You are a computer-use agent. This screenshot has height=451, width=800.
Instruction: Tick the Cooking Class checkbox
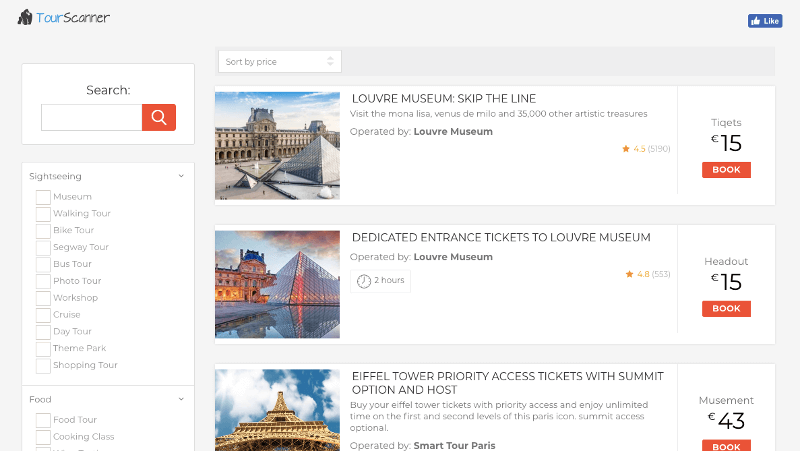point(43,437)
